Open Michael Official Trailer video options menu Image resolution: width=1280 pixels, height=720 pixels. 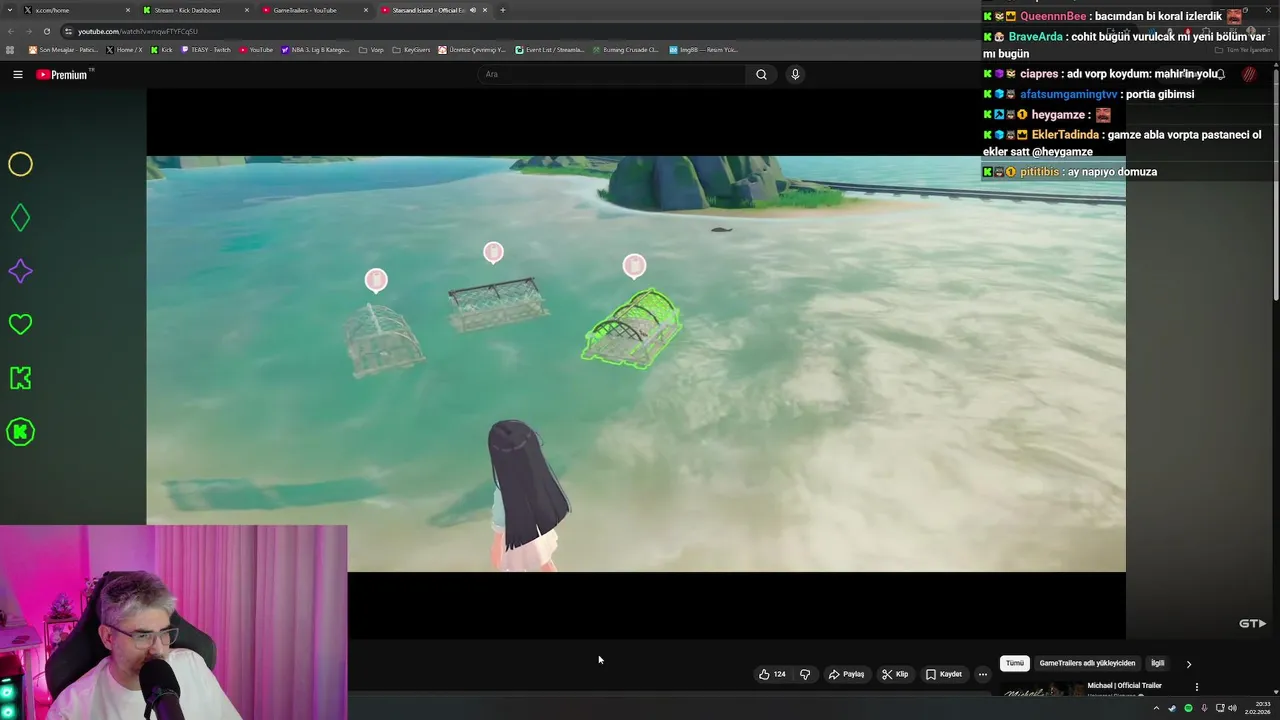(1196, 687)
